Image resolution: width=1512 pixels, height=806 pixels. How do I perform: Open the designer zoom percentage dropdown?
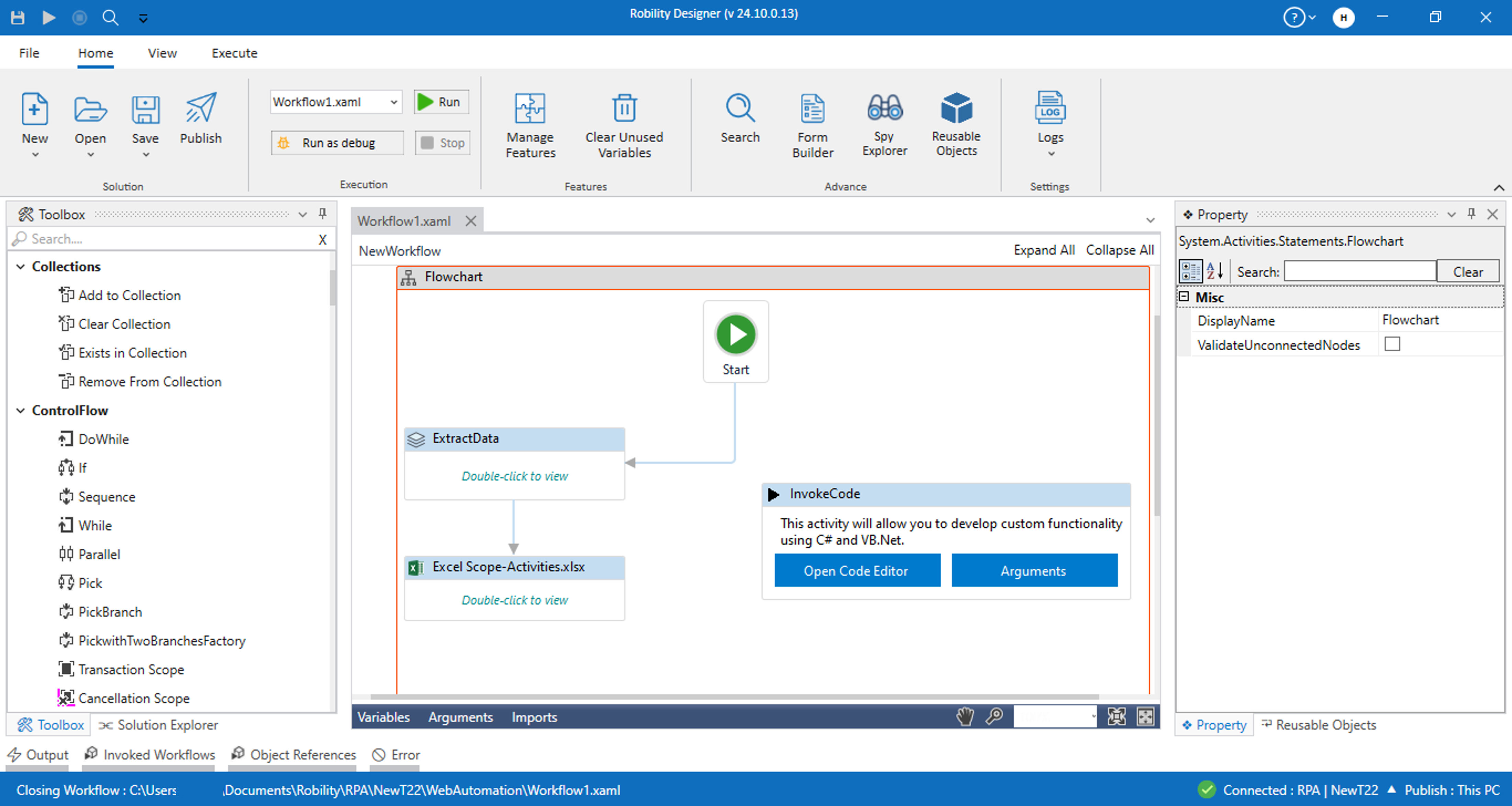point(1093,716)
